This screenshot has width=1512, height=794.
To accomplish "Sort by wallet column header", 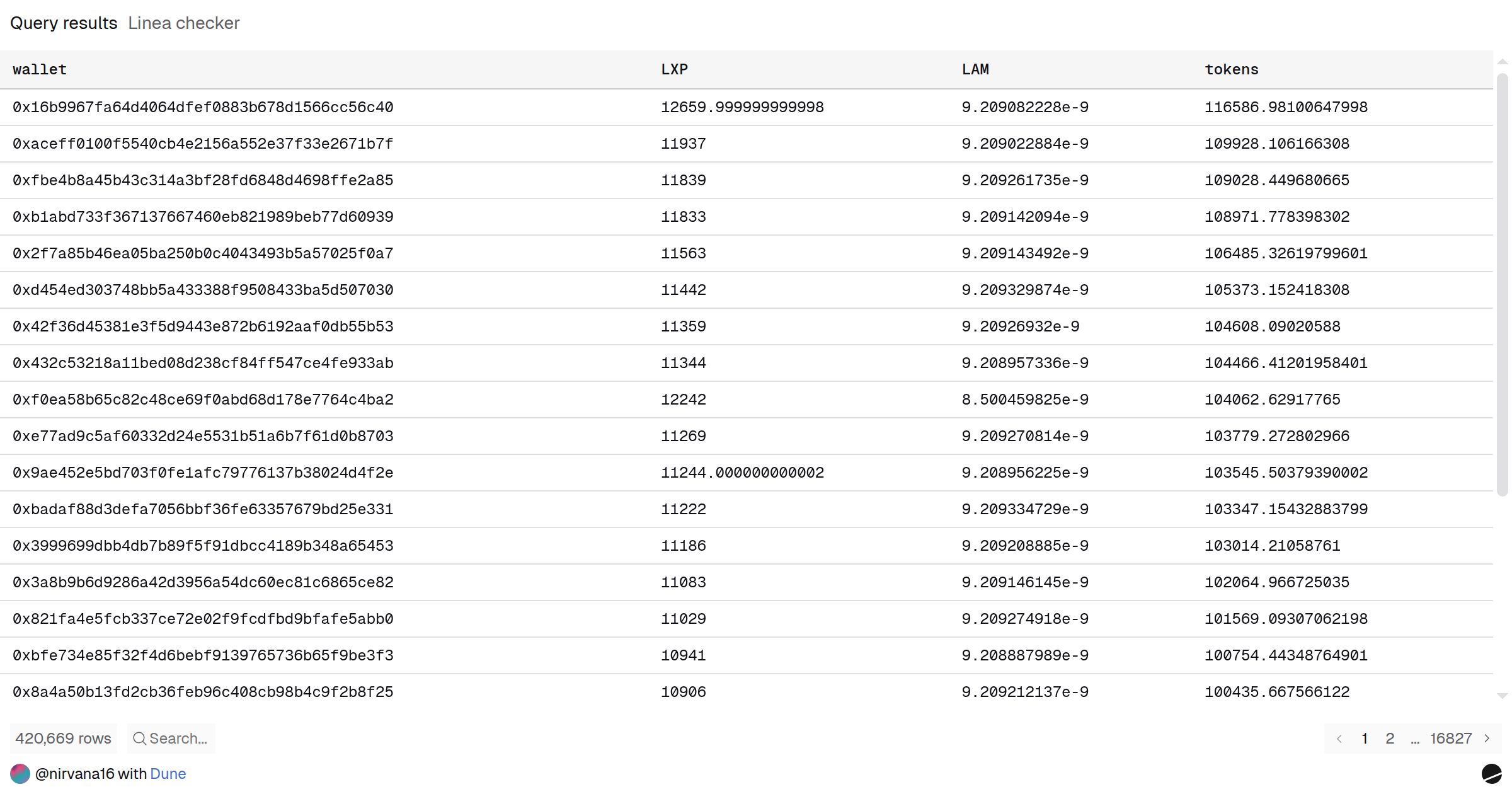I will coord(40,69).
